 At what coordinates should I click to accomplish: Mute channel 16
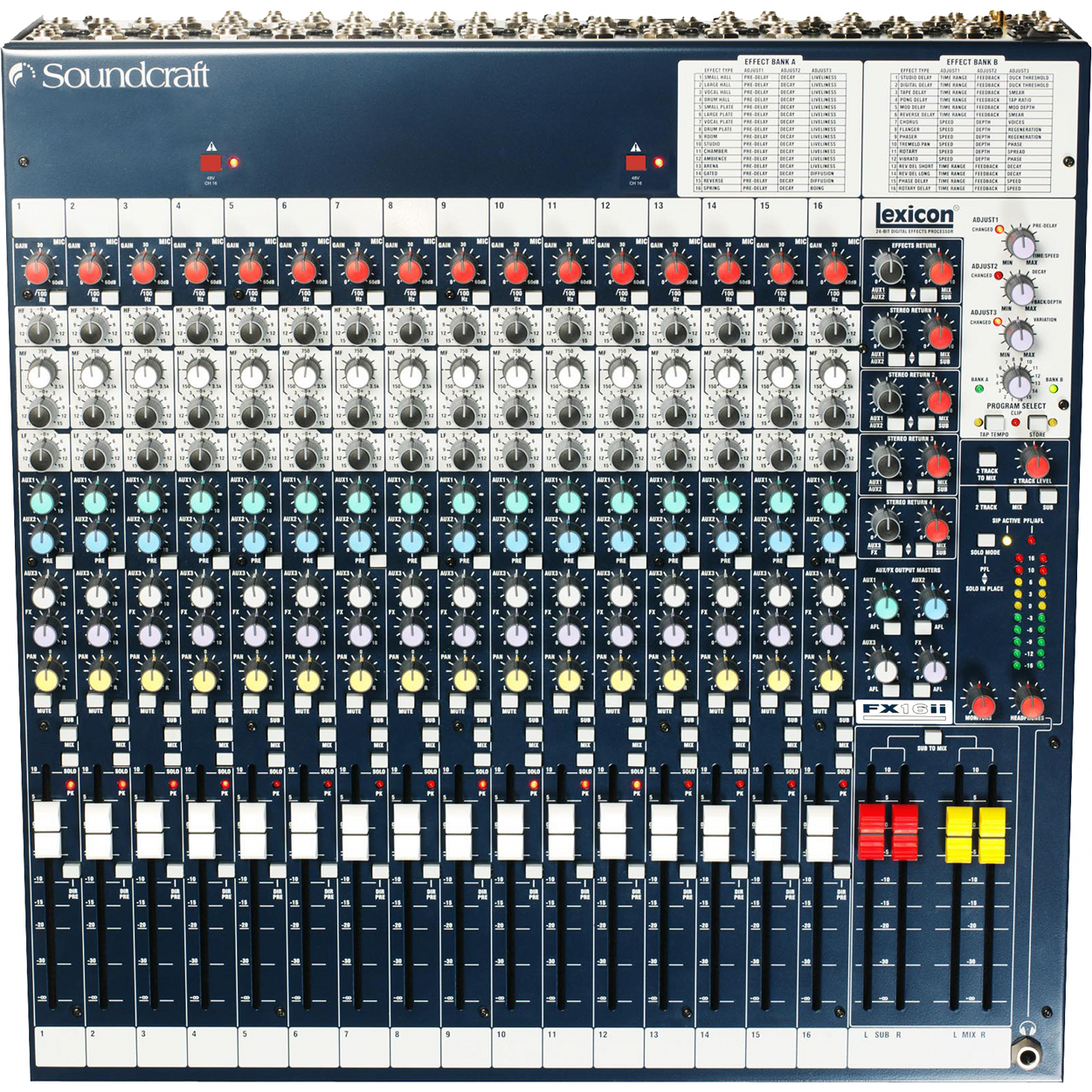(x=819, y=702)
